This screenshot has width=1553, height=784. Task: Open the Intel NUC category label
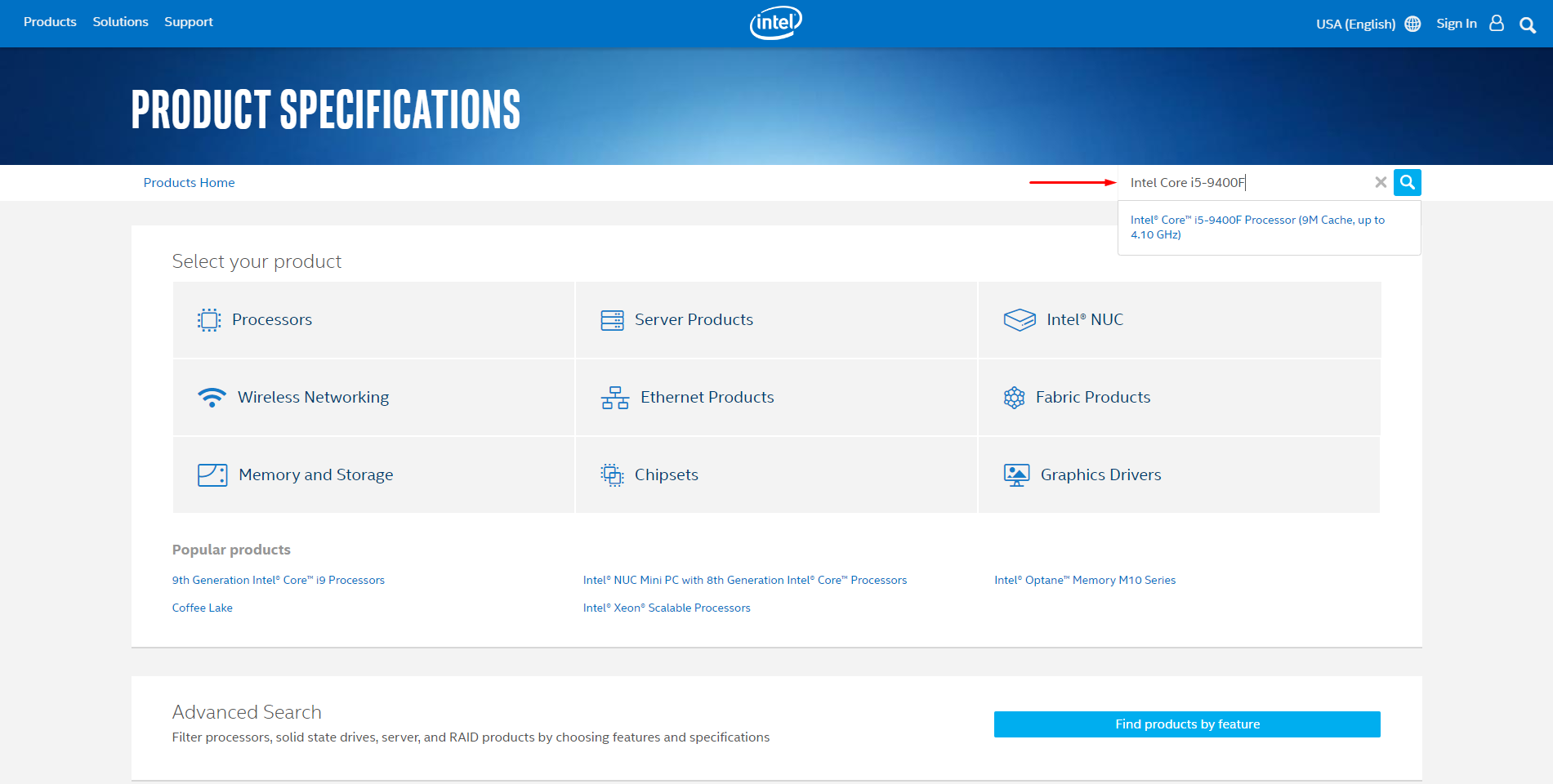[1085, 320]
